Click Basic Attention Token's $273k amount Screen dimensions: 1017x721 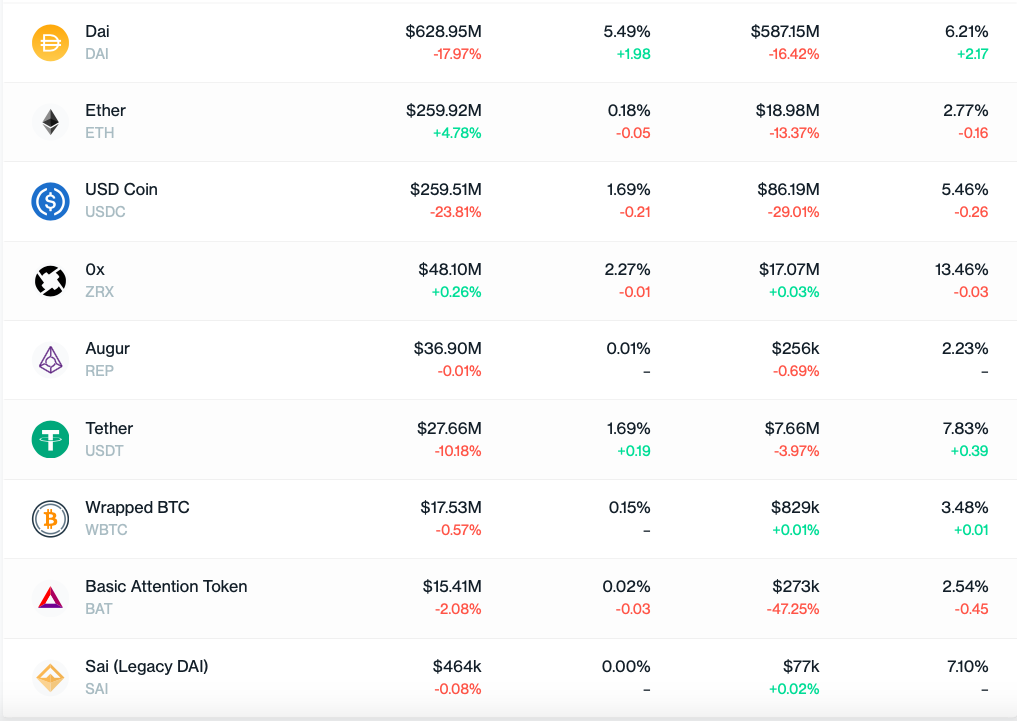(796, 586)
